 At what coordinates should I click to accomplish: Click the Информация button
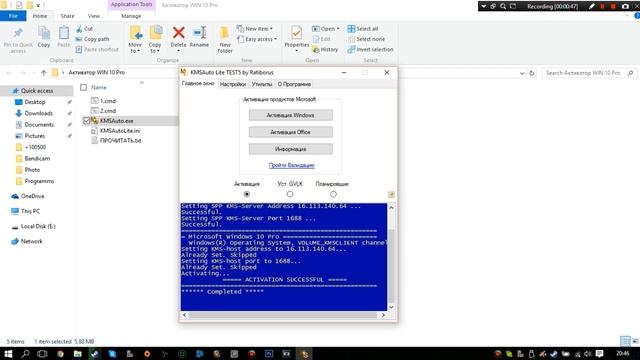pyautogui.click(x=291, y=149)
